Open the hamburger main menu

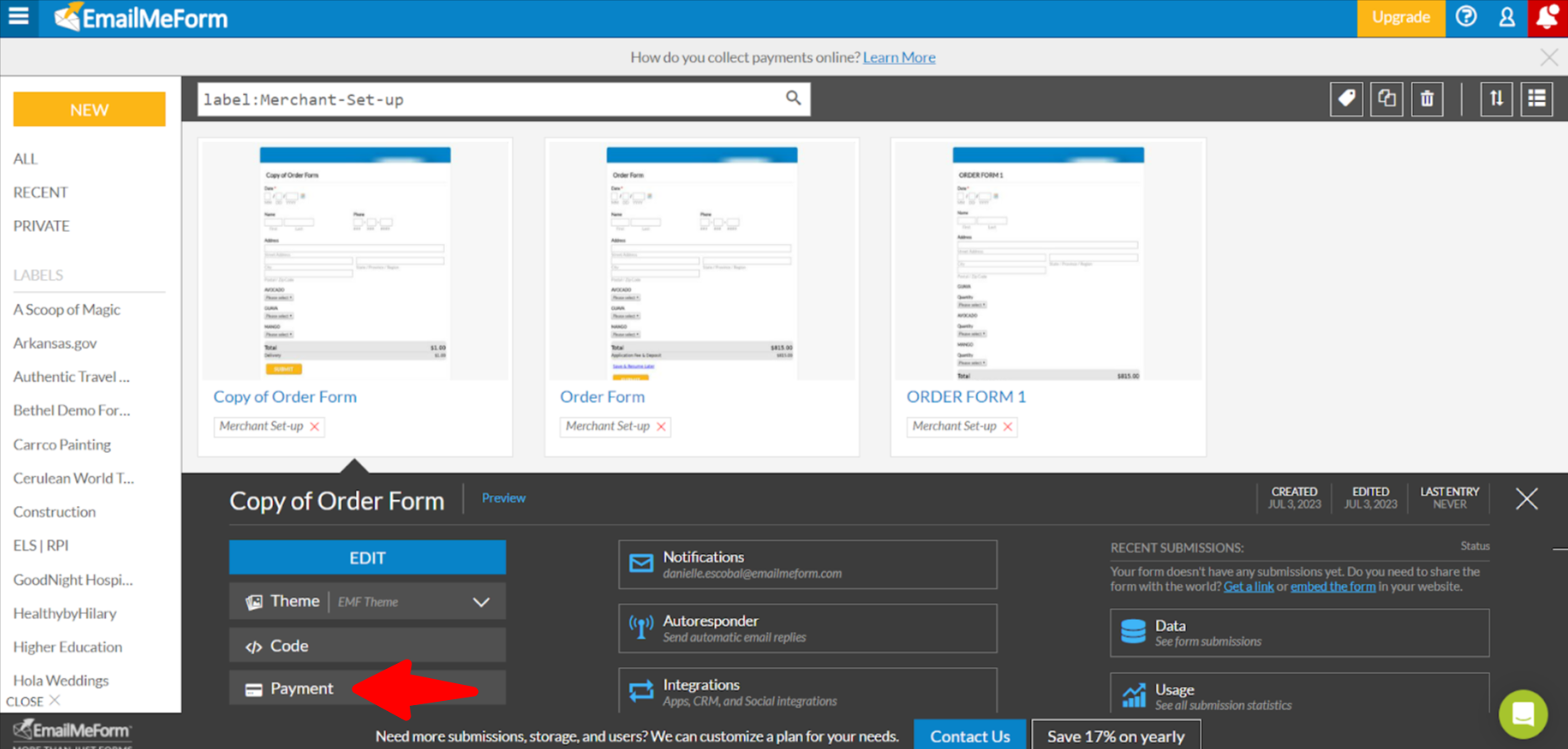(19, 17)
